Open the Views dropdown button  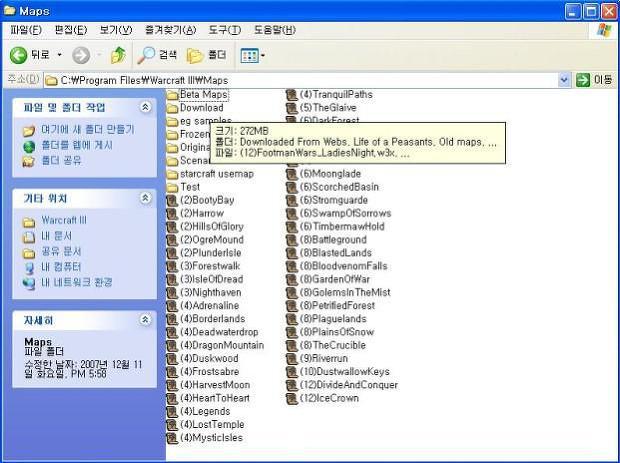[x=253, y=56]
